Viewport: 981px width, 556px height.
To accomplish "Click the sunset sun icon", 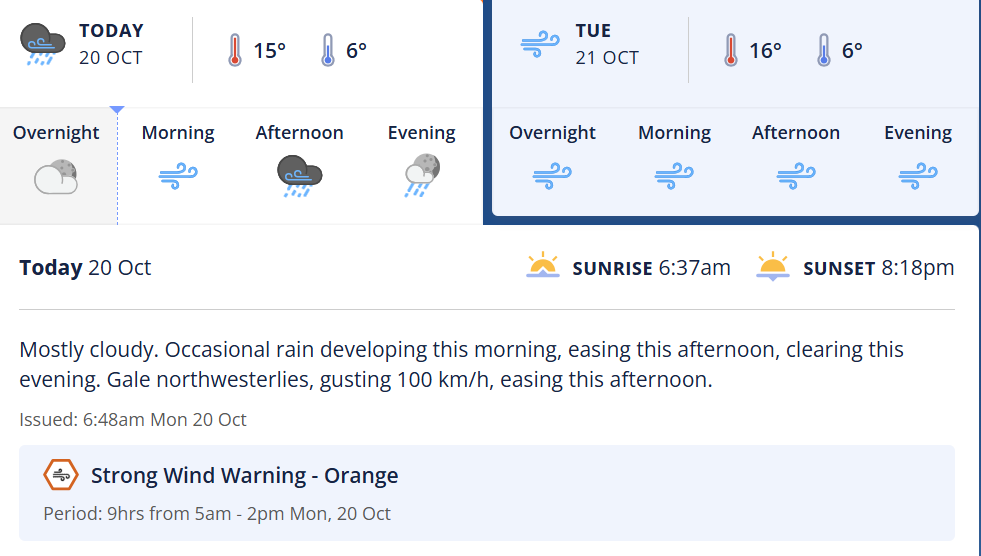I will pos(773,268).
